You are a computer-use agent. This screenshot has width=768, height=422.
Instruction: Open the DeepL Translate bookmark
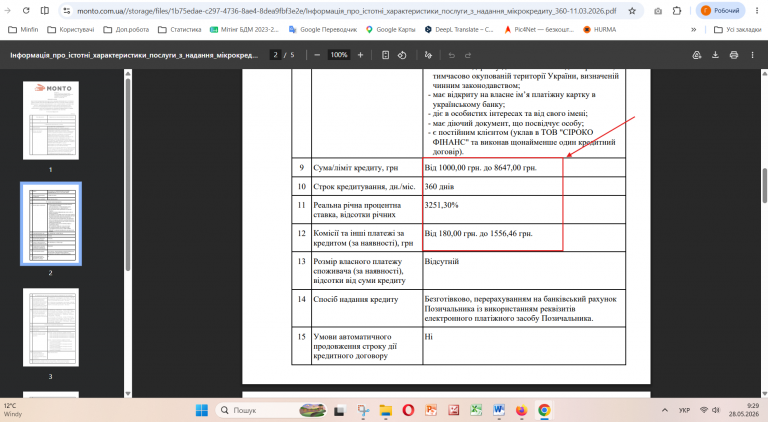point(459,29)
